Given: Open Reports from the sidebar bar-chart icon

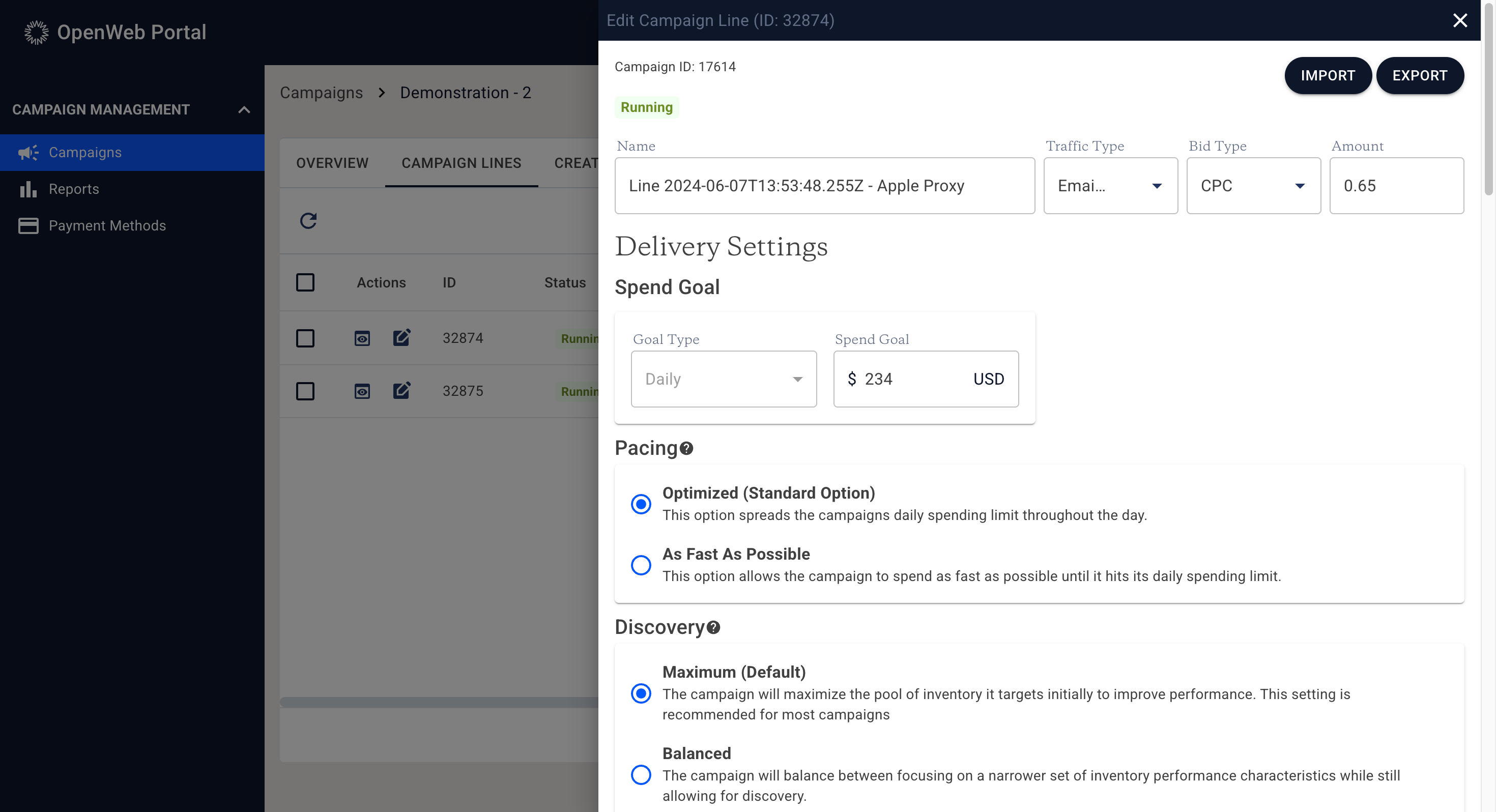Looking at the screenshot, I should [x=28, y=189].
